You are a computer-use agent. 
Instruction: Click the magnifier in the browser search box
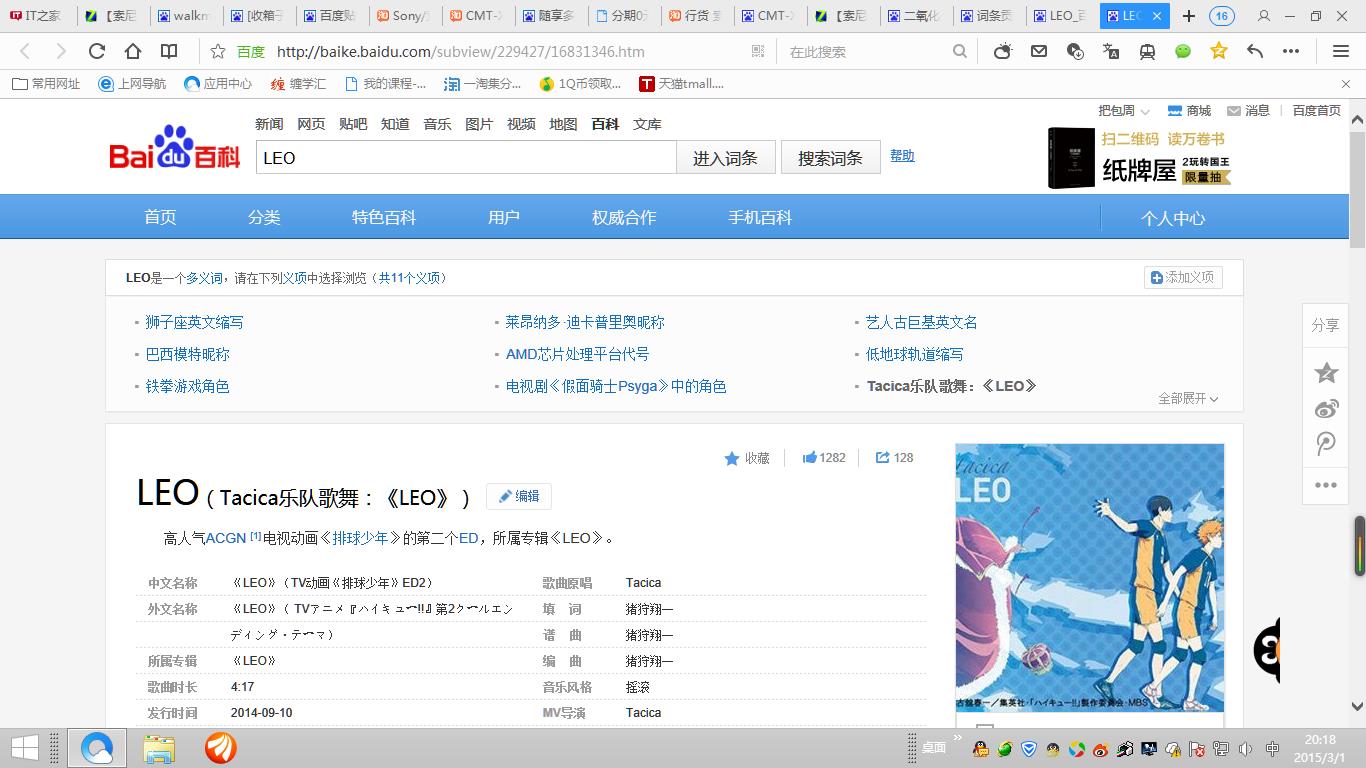point(960,51)
